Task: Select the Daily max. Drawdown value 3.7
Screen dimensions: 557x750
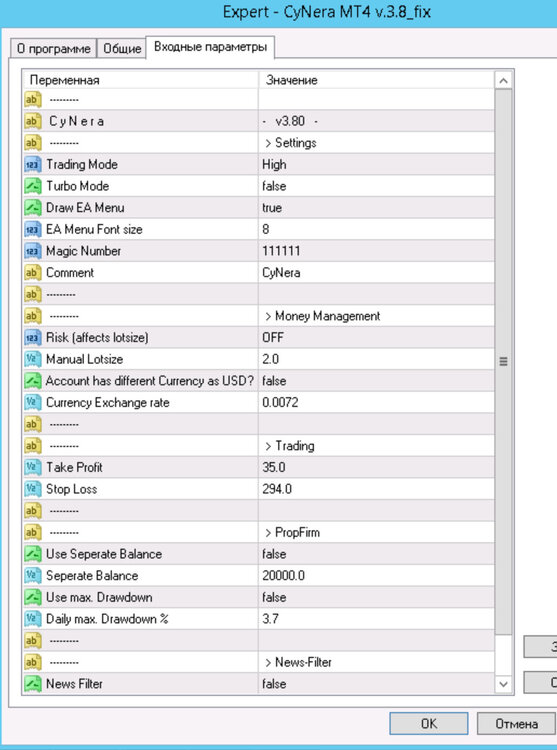Action: click(270, 619)
